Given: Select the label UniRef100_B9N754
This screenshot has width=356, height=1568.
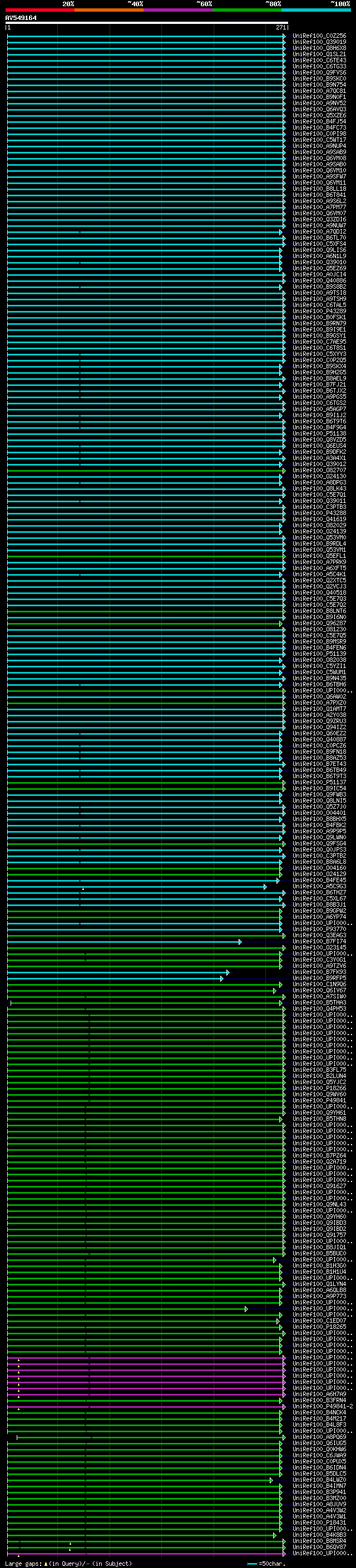Looking at the screenshot, I should pos(319,85).
